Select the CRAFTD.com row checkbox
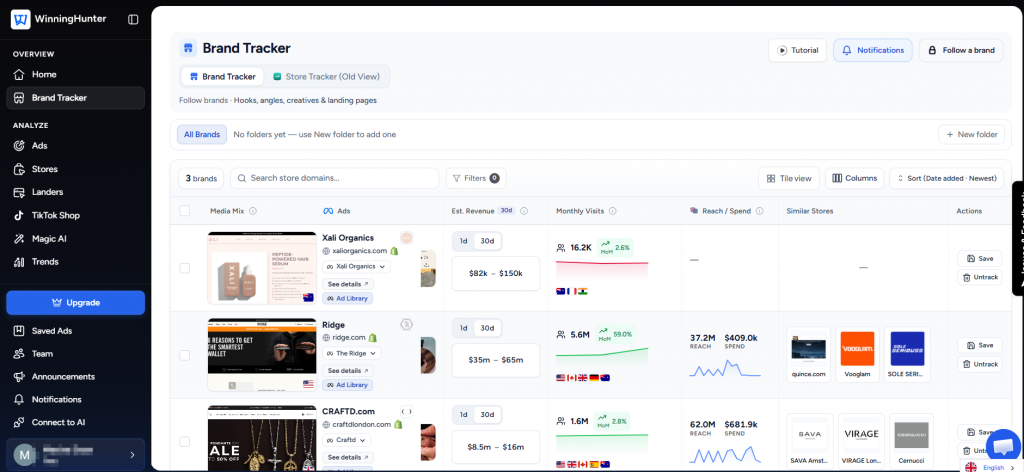 point(185,442)
